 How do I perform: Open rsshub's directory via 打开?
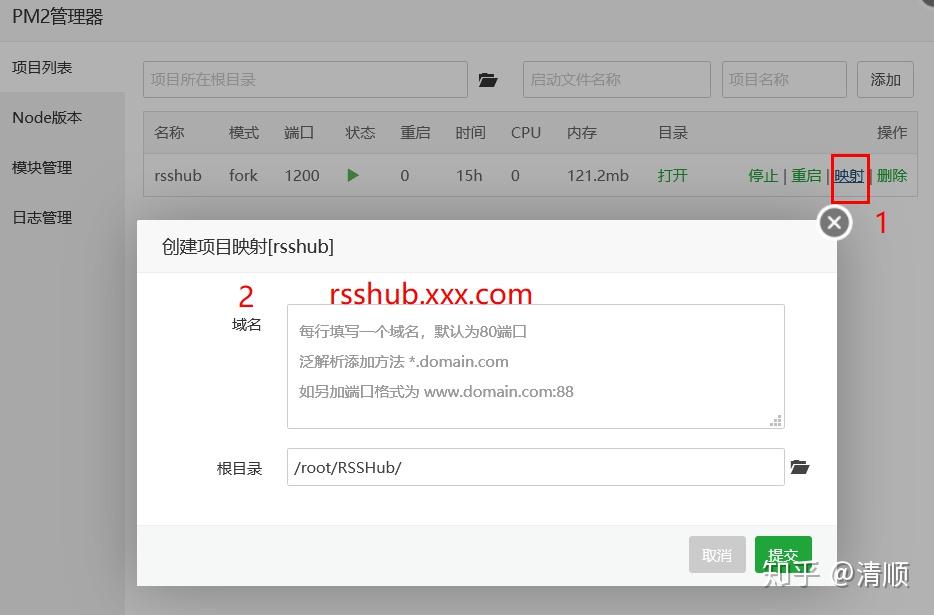point(672,175)
